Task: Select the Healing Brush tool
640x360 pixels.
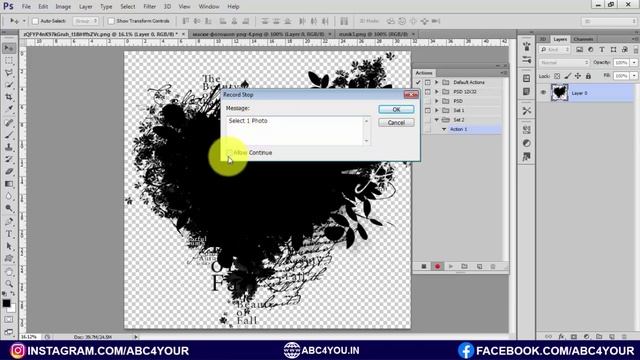Action: coord(9,122)
